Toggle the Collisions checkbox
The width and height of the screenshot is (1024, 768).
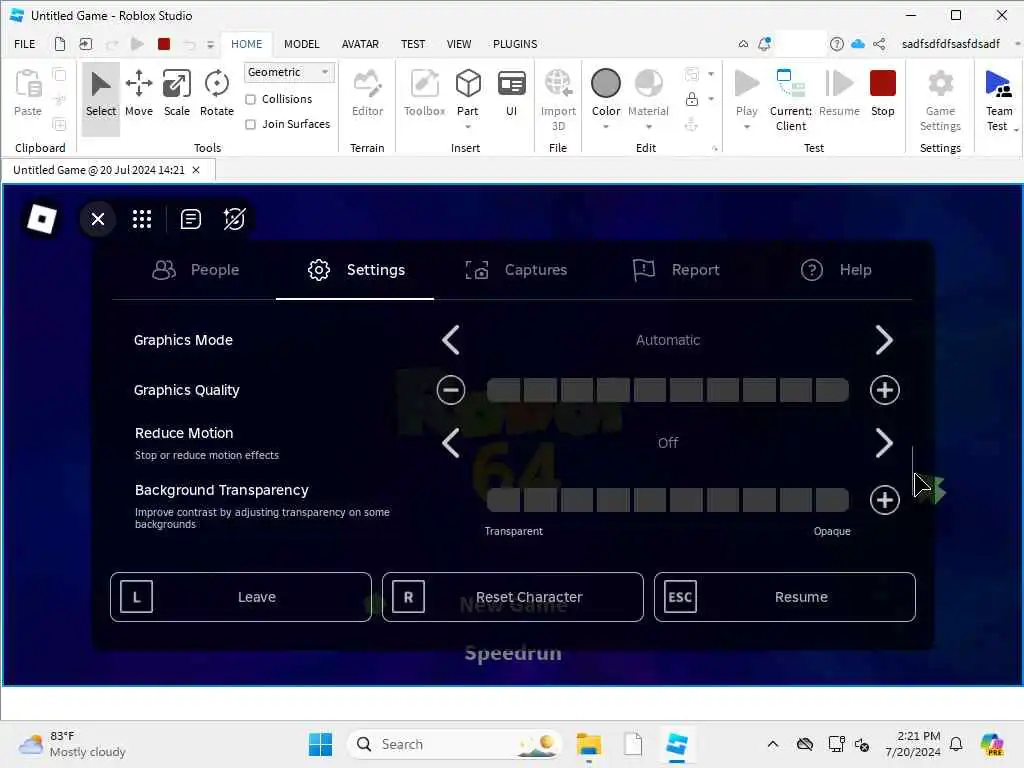[250, 99]
